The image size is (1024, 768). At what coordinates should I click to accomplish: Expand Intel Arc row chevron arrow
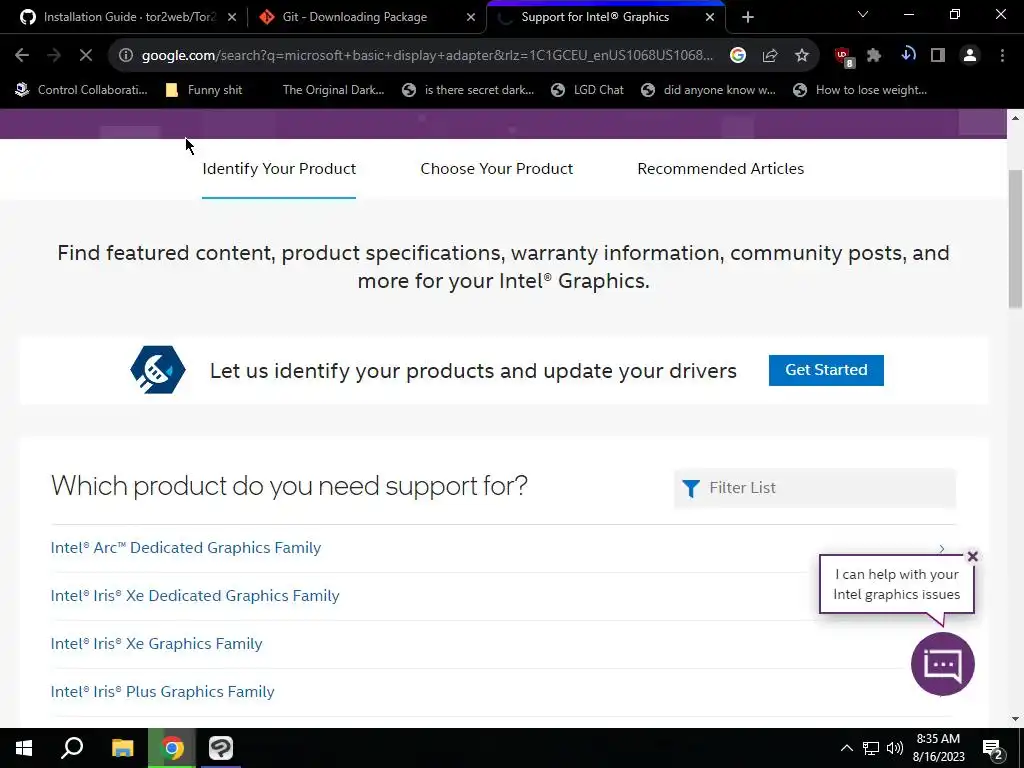(x=942, y=549)
